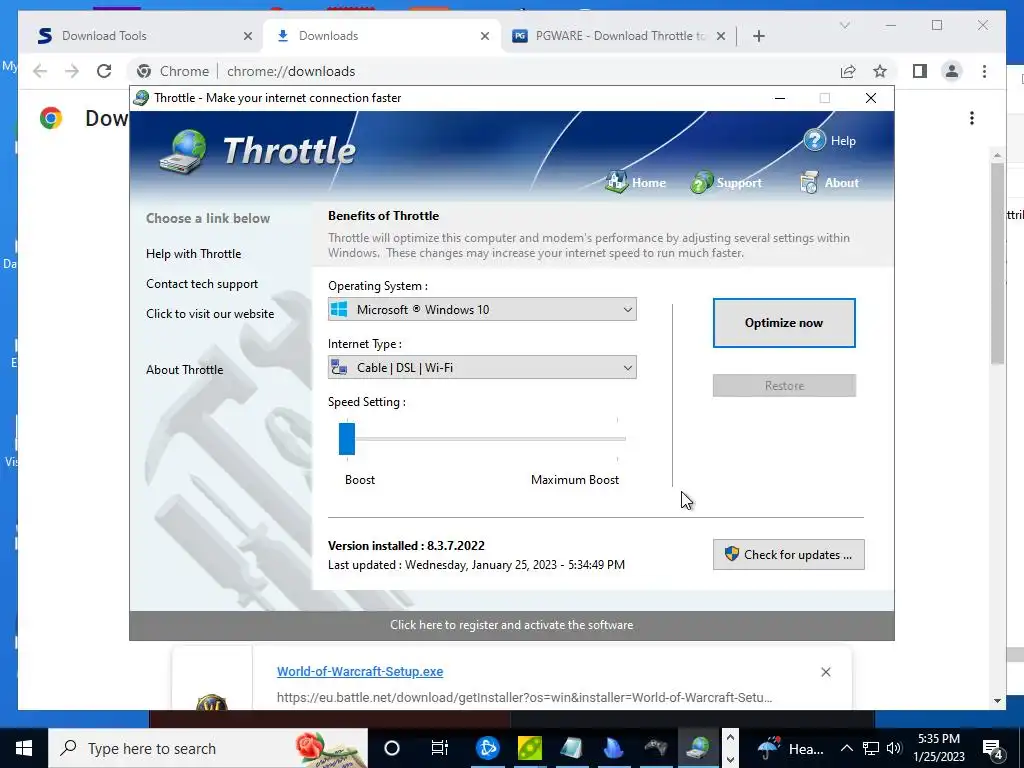Viewport: 1024px width, 768px height.
Task: Open the World-of-Warcraft-Setup.exe download link
Action: (x=360, y=671)
